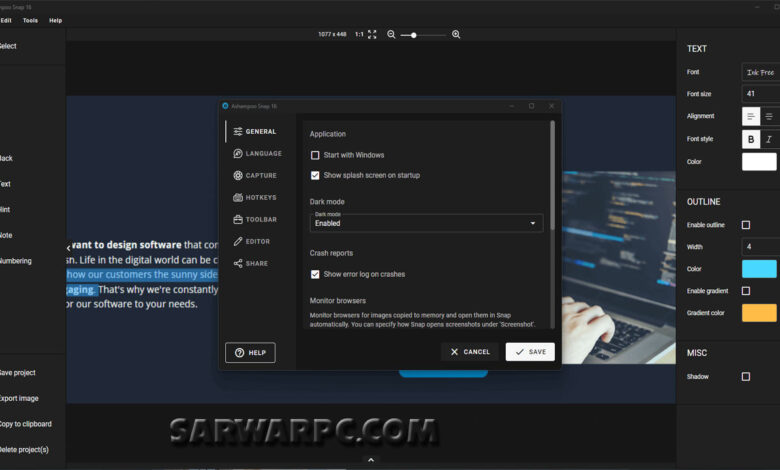Viewport: 780px width, 470px height.
Task: Toggle bold font style
Action: pos(751,139)
